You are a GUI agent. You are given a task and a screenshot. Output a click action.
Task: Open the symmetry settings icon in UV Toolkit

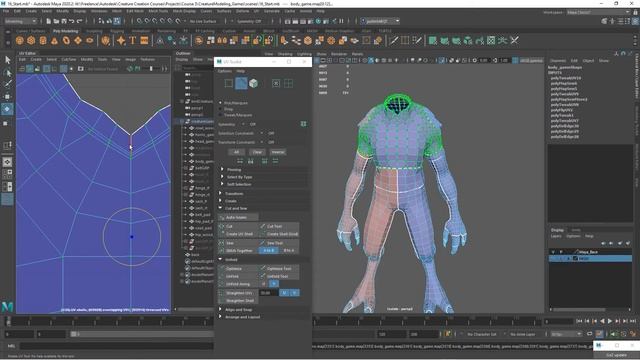tap(303, 124)
